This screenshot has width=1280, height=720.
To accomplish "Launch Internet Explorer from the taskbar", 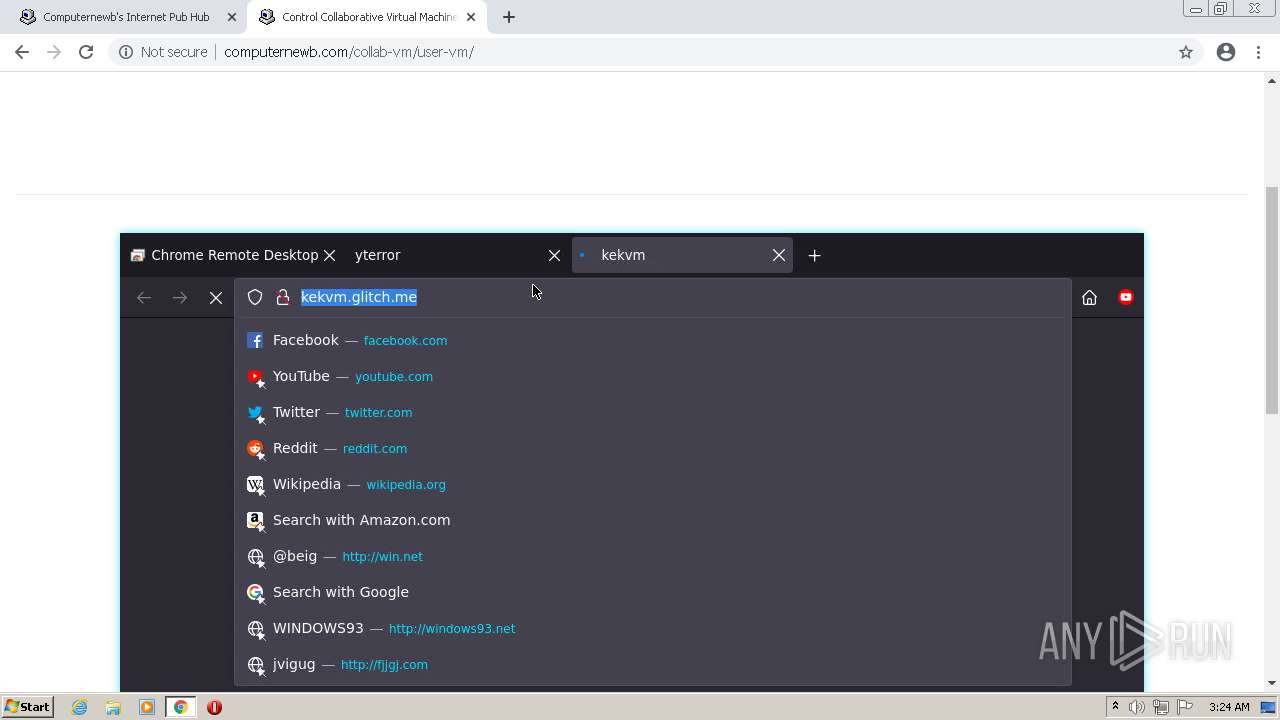I will tap(80, 707).
